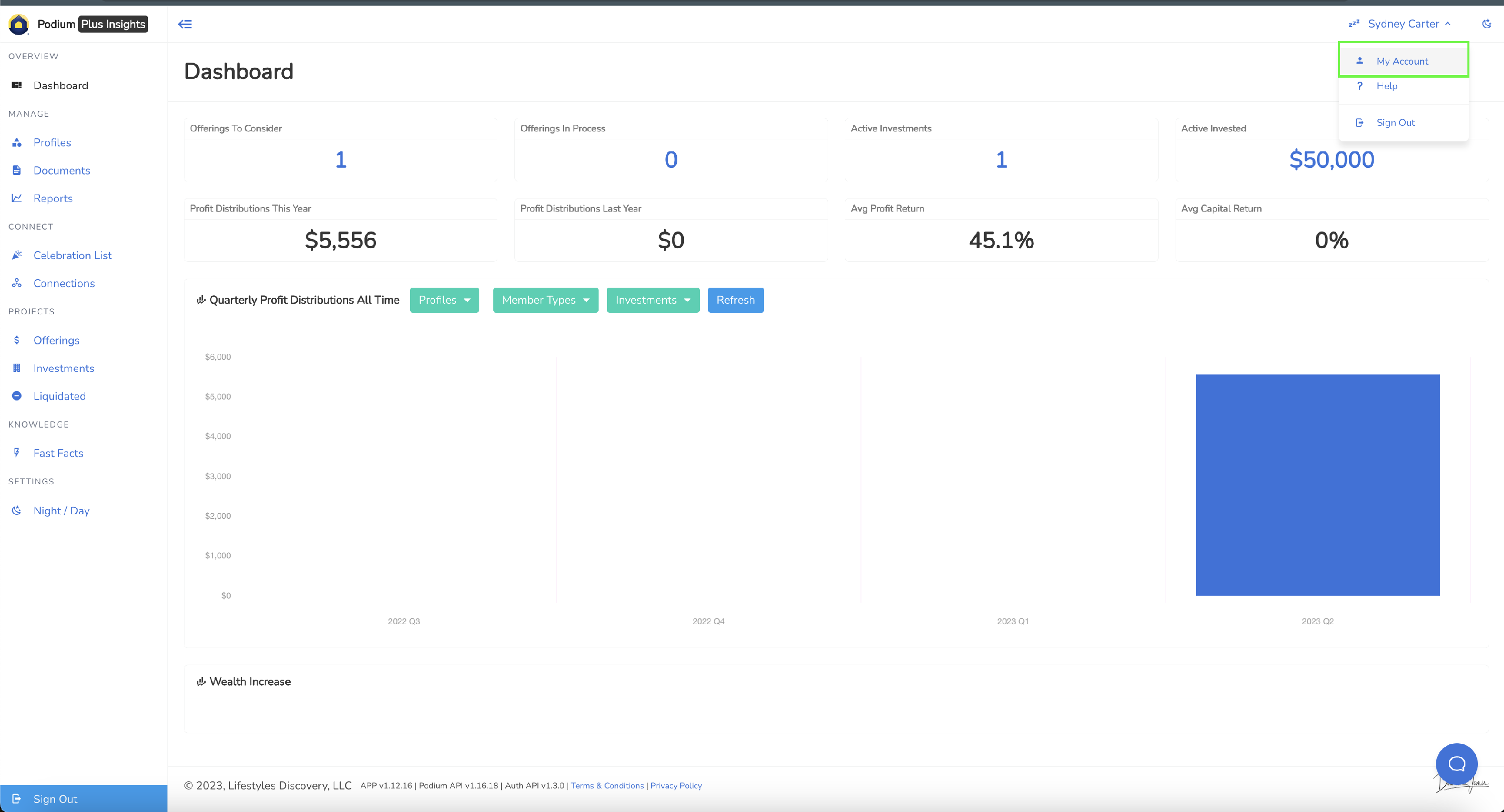The image size is (1504, 812).
Task: Open the Reports page link
Action: (53, 198)
